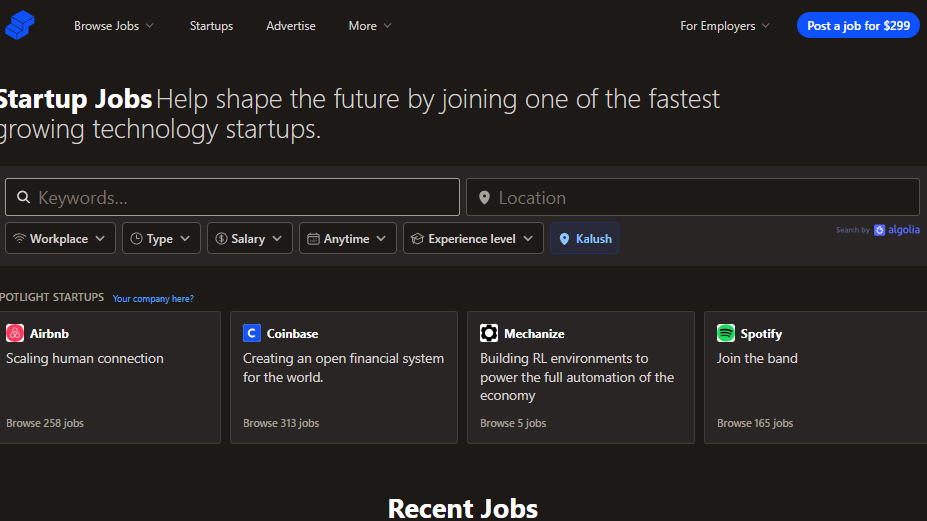Browse 165 jobs at Spotify
This screenshot has height=521, width=927.
pos(755,423)
